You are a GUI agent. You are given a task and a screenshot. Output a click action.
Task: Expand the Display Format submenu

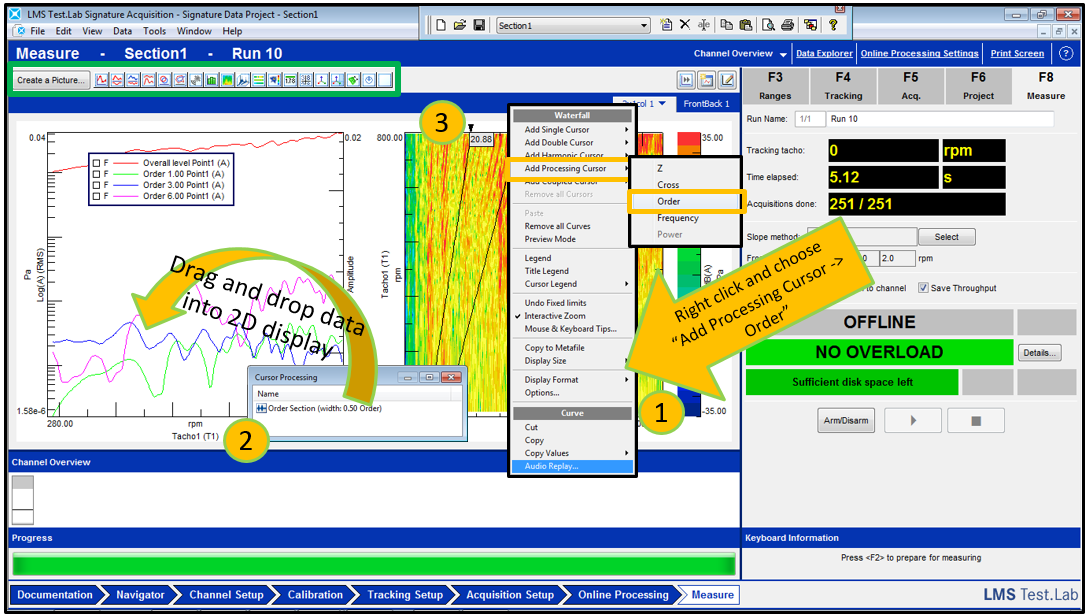[571, 380]
